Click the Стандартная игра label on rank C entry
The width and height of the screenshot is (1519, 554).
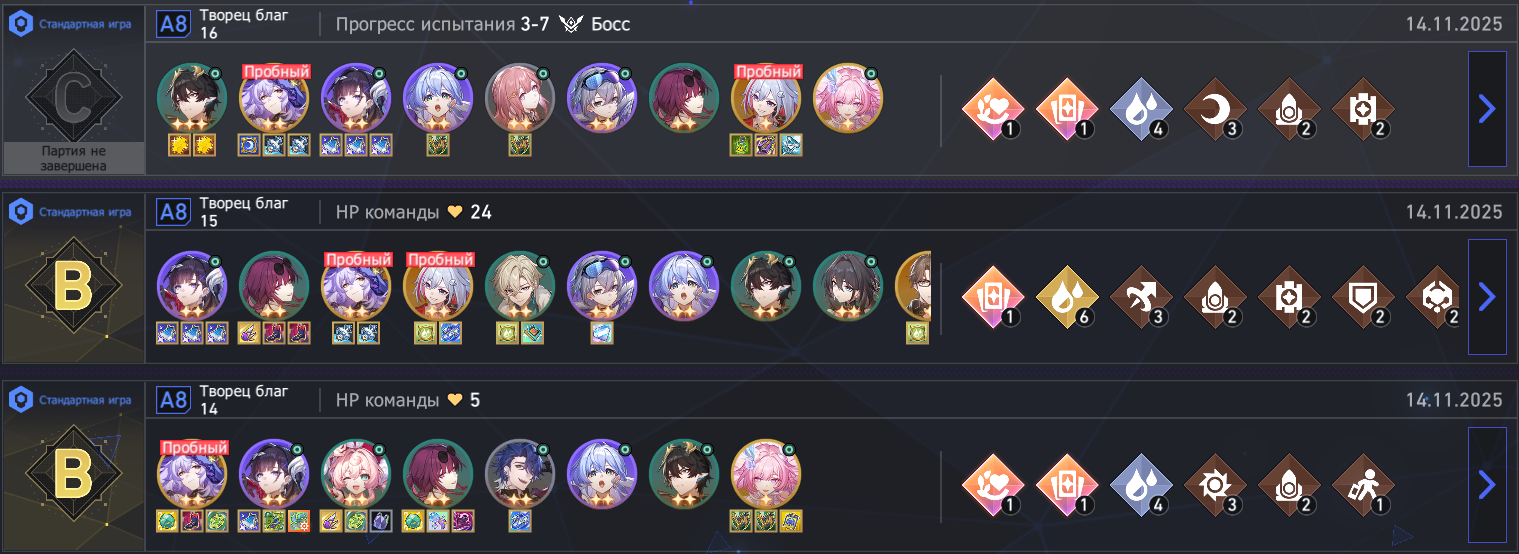(x=85, y=24)
